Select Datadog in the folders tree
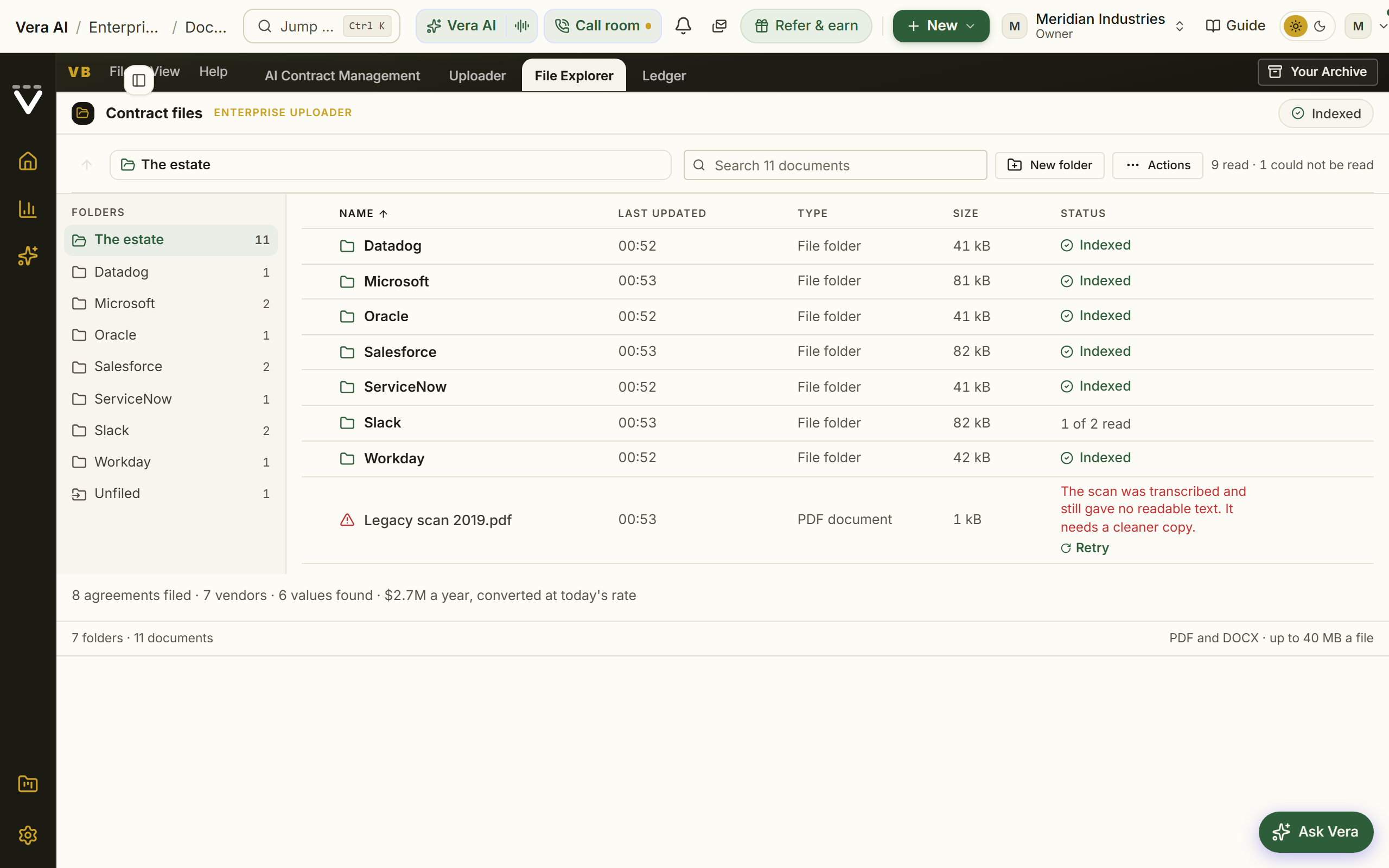This screenshot has height=868, width=1389. point(170,272)
